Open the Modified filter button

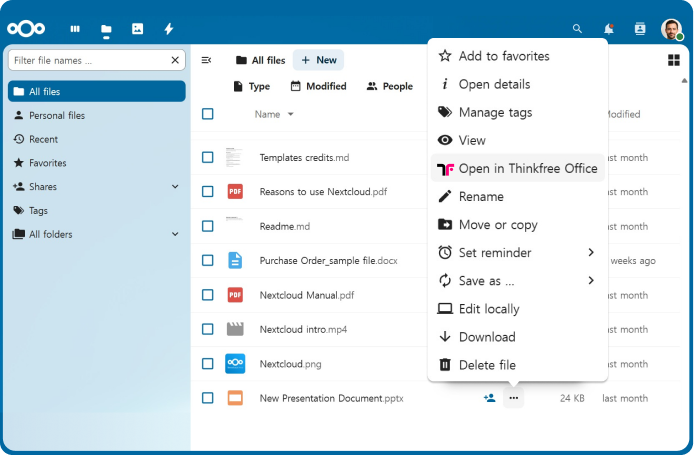click(318, 86)
